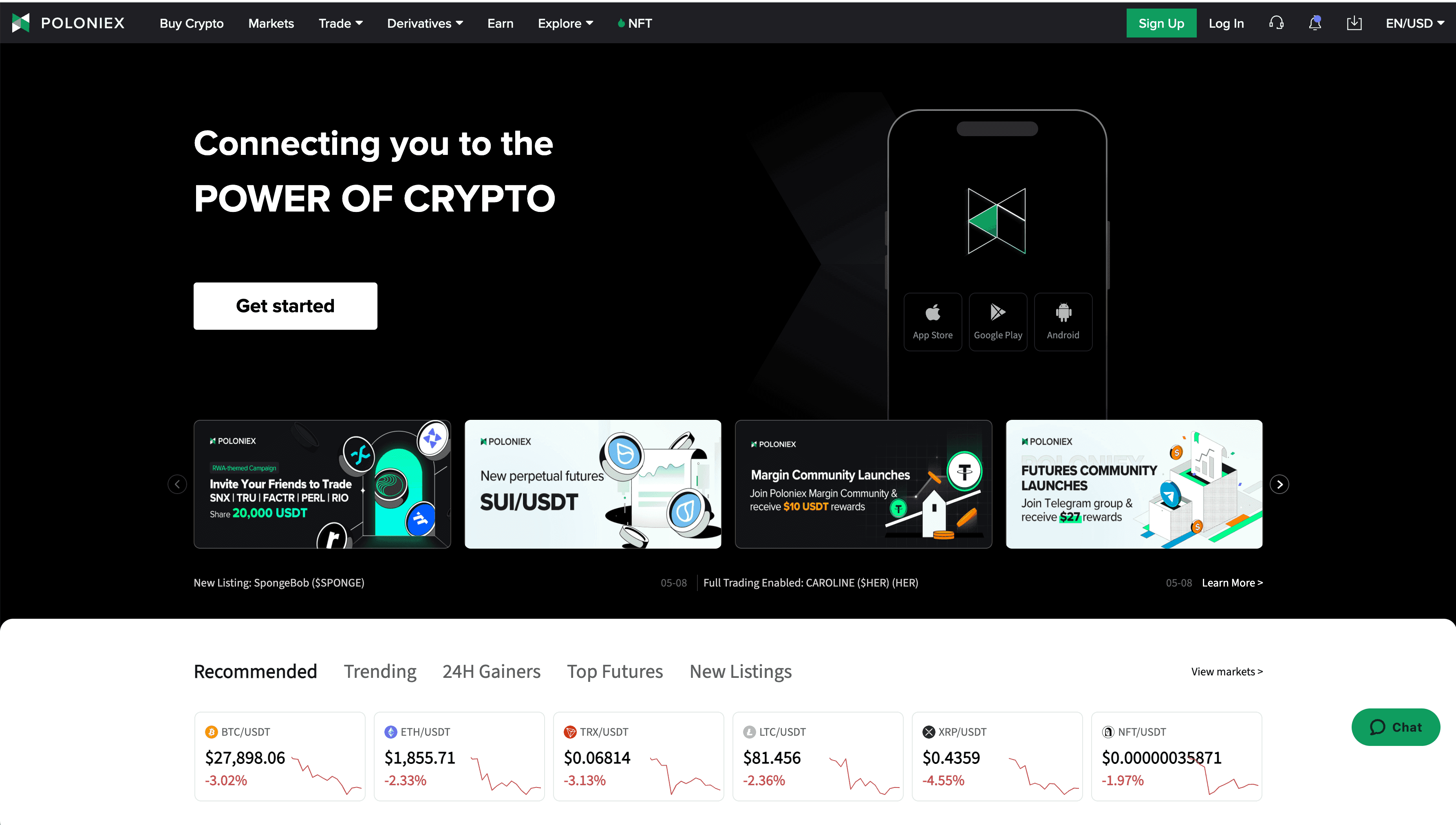Click the ETH/USDT price $1,855.71
Screen dimensions: 1456x825
[420, 758]
